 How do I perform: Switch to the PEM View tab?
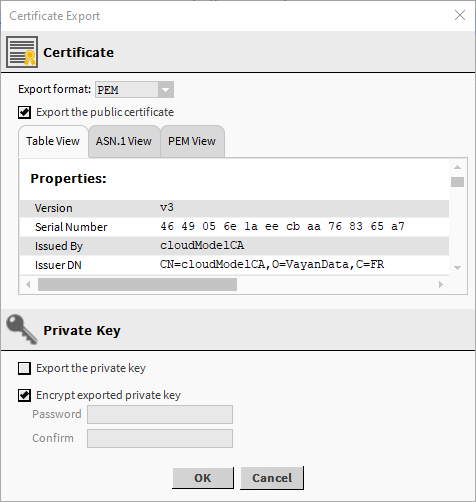(192, 141)
